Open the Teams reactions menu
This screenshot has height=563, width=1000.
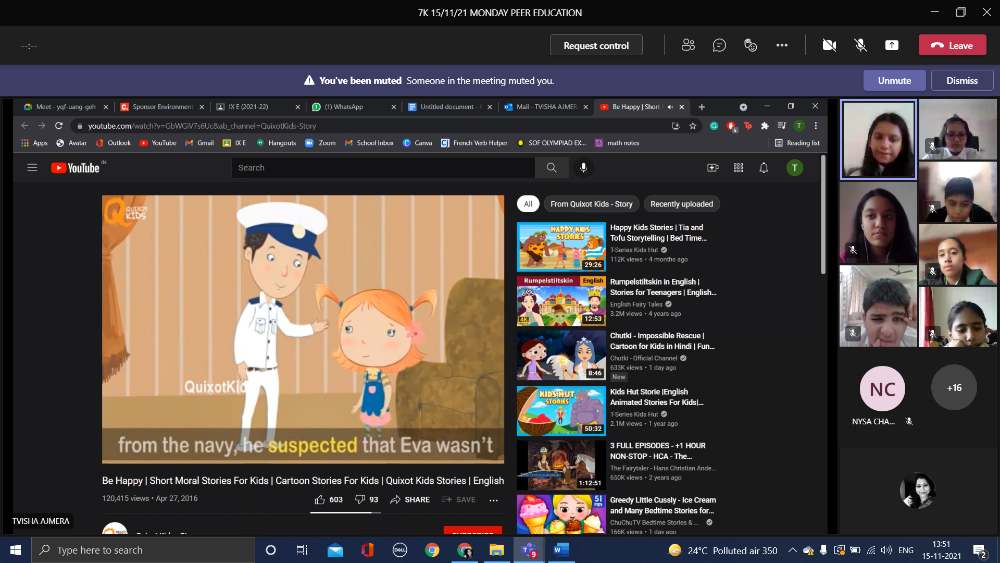pos(751,45)
